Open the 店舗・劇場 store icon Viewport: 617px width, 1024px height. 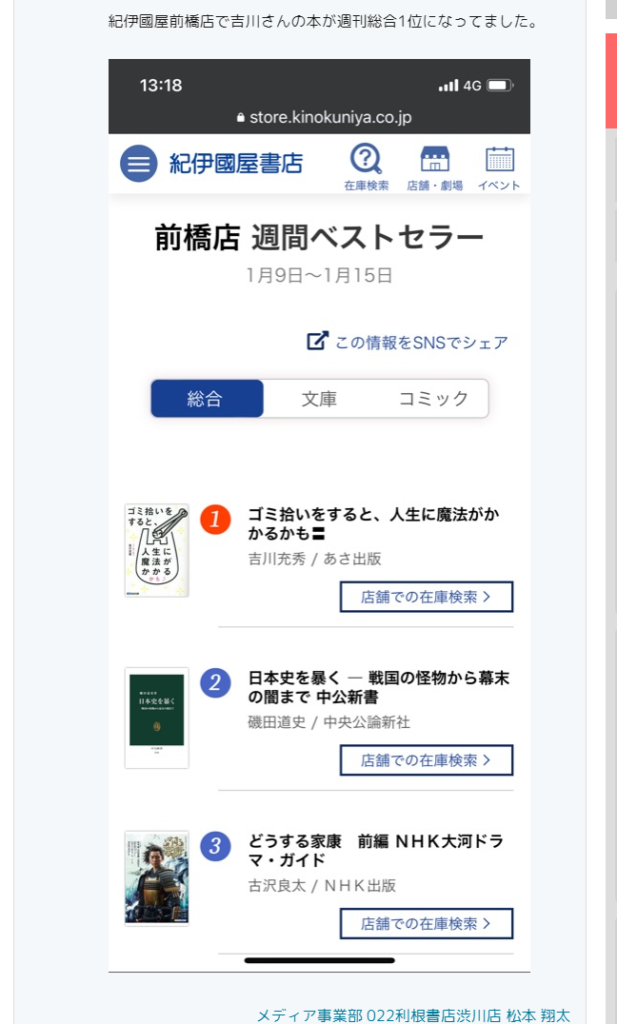click(x=435, y=167)
